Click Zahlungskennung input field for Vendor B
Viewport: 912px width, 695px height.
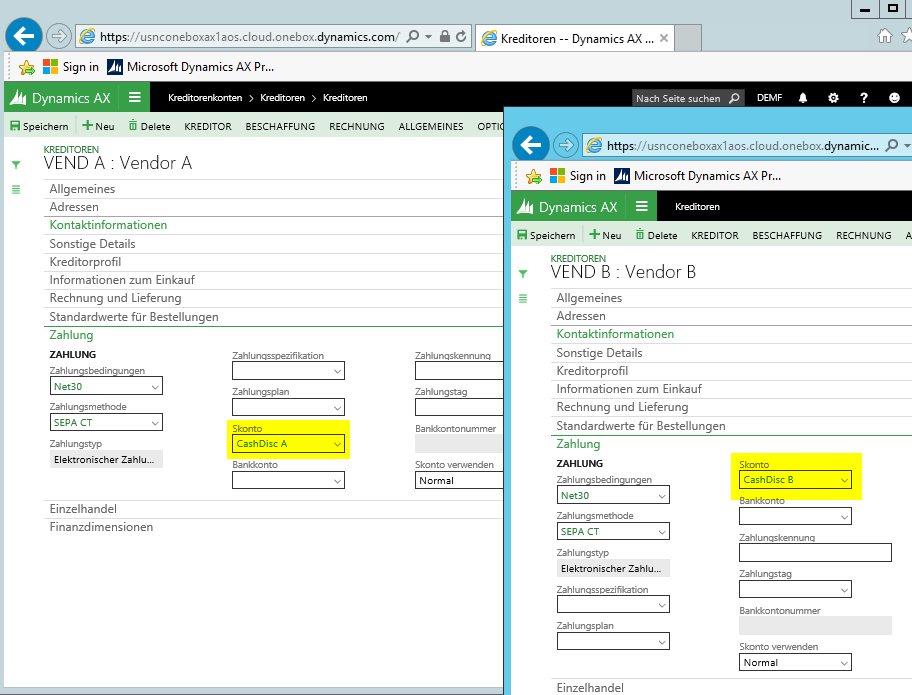tap(814, 553)
